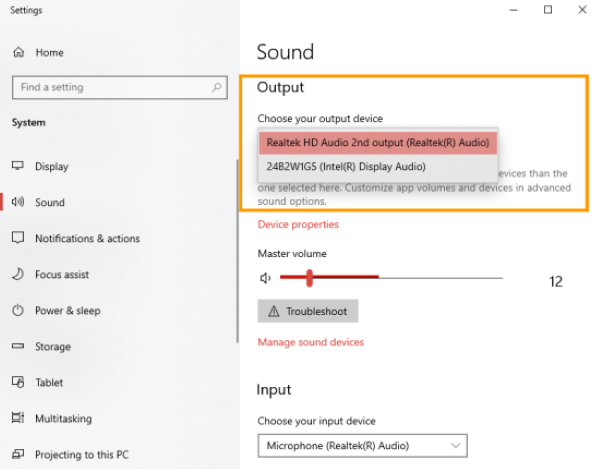Click the search magnifier icon

pyautogui.click(x=218, y=88)
